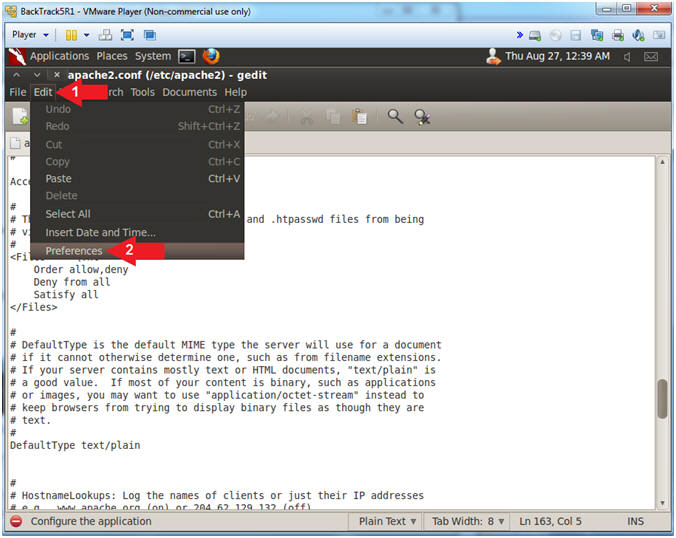The width and height of the screenshot is (676, 538).
Task: Click the "Order allow,deny" line
Action: (x=81, y=270)
